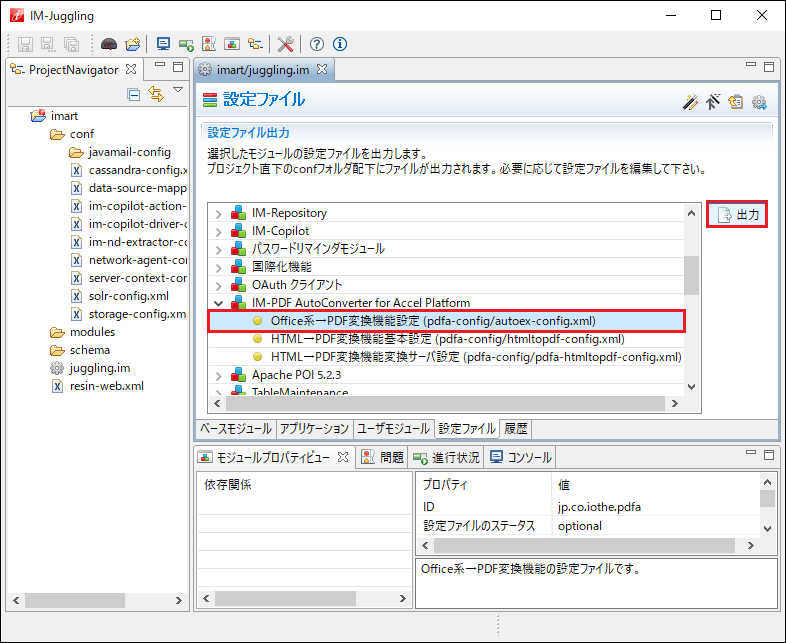Switch to the アプリケーション tab
This screenshot has width=786, height=643.
point(314,428)
